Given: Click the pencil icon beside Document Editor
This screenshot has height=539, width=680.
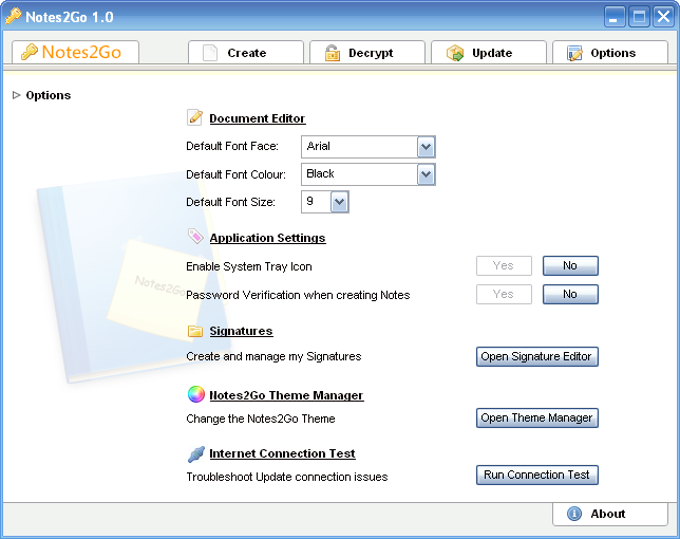Looking at the screenshot, I should 195,118.
